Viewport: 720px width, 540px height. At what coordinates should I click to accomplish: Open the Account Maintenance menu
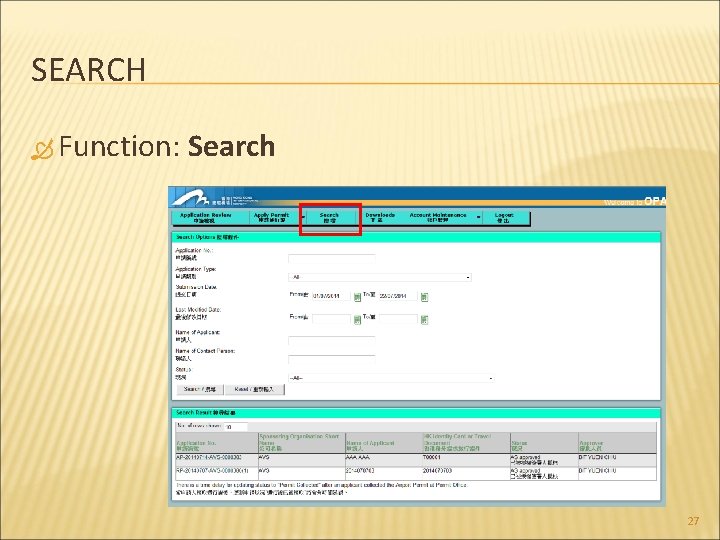[438, 218]
